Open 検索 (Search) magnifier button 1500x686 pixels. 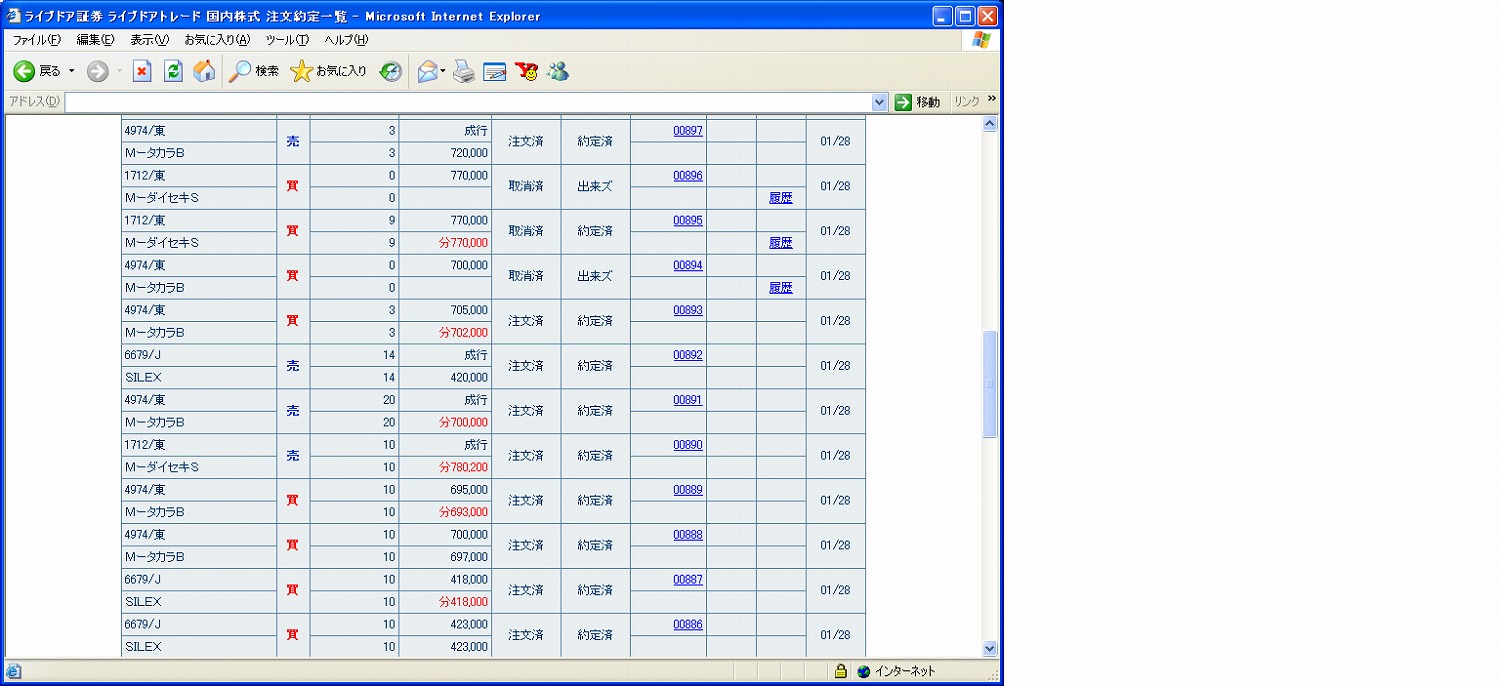click(254, 71)
